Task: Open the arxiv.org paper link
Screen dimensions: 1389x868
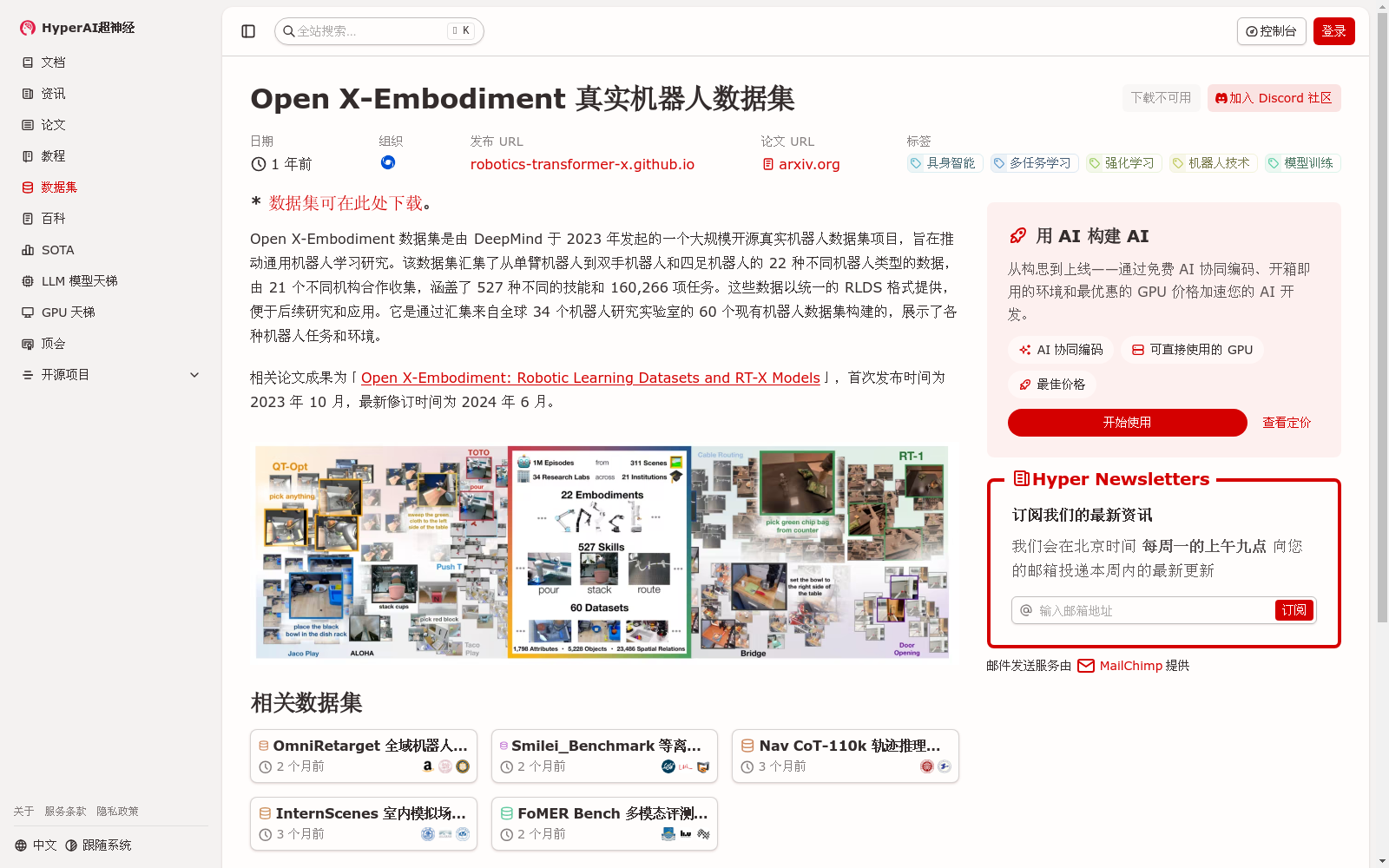Action: pyautogui.click(x=801, y=164)
